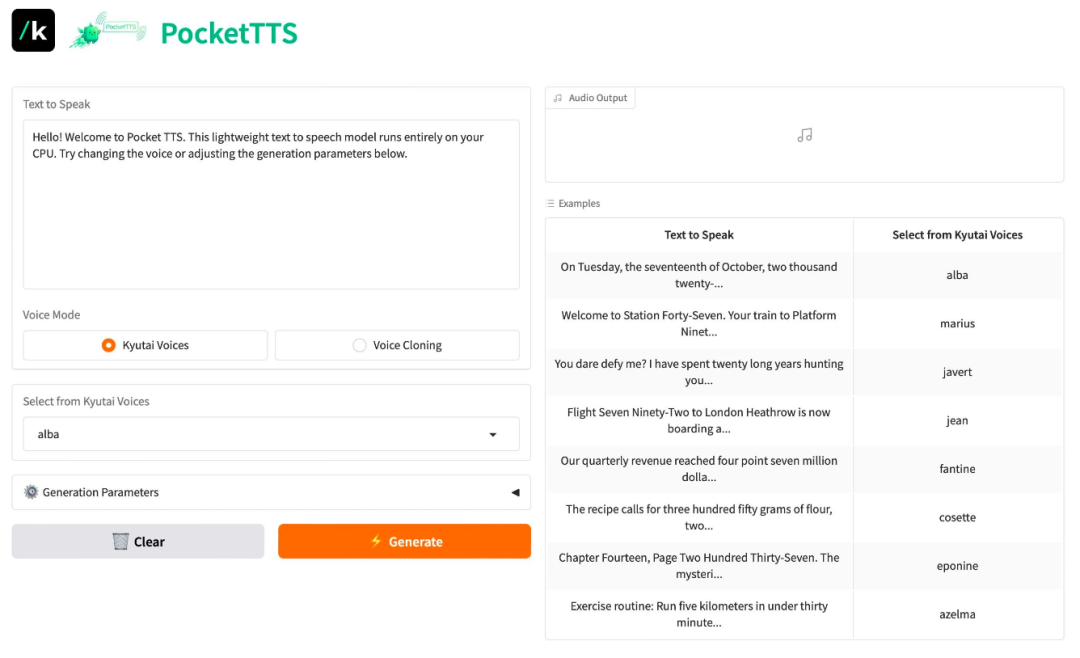Click the dropdown arrow beside alba

493,435
